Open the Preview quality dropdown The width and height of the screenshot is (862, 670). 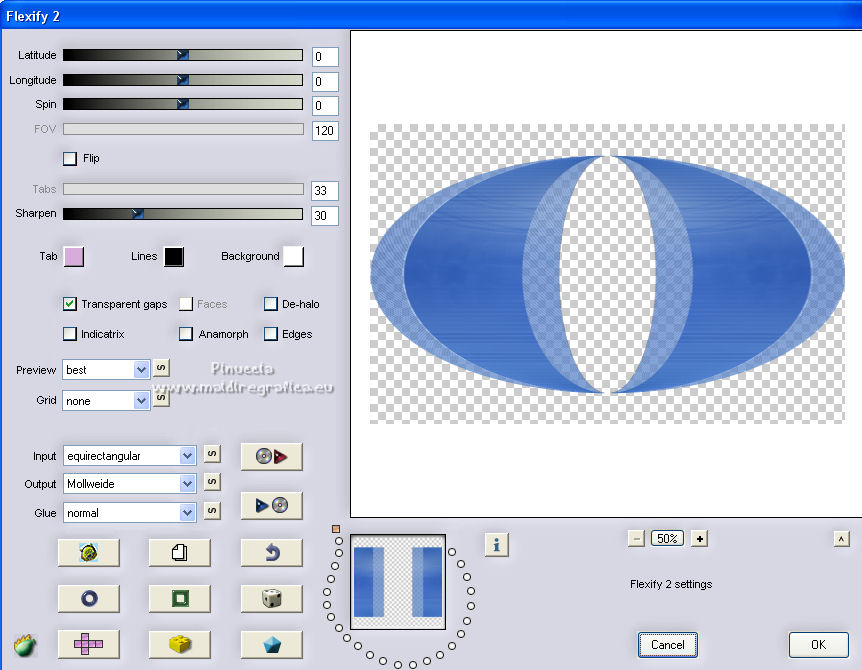[106, 370]
